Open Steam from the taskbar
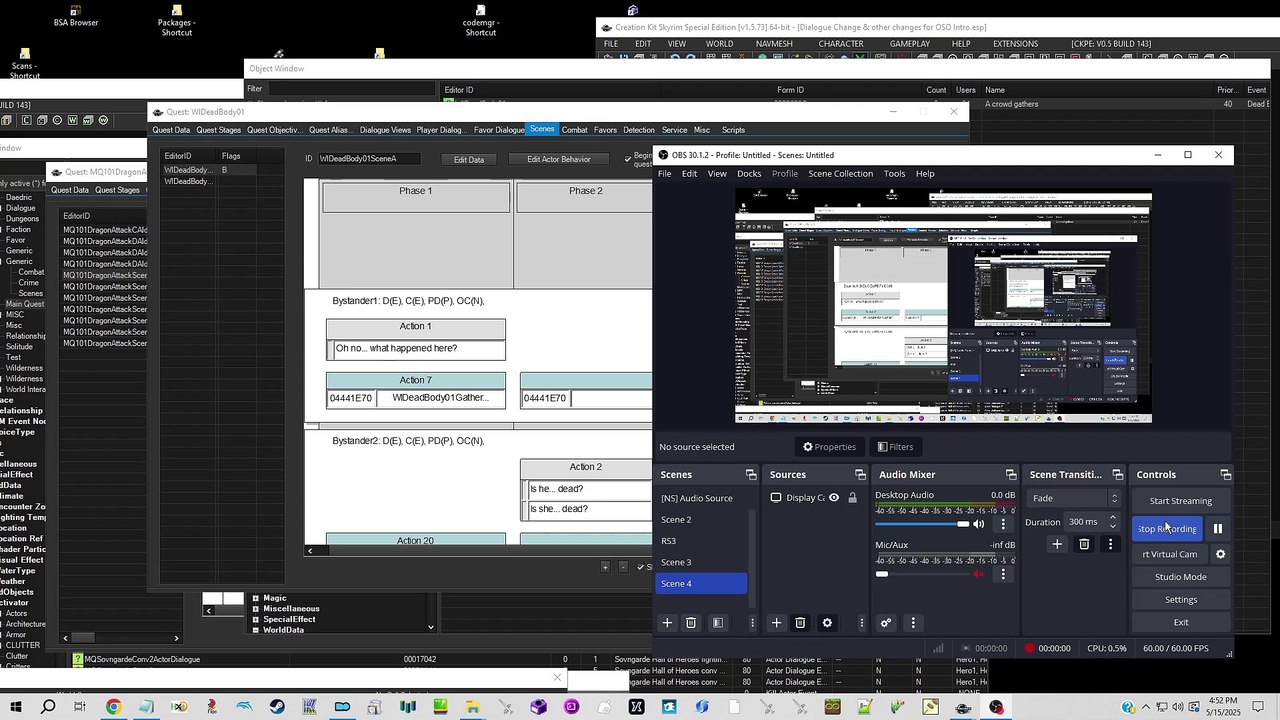The image size is (1280, 720). click(x=277, y=707)
